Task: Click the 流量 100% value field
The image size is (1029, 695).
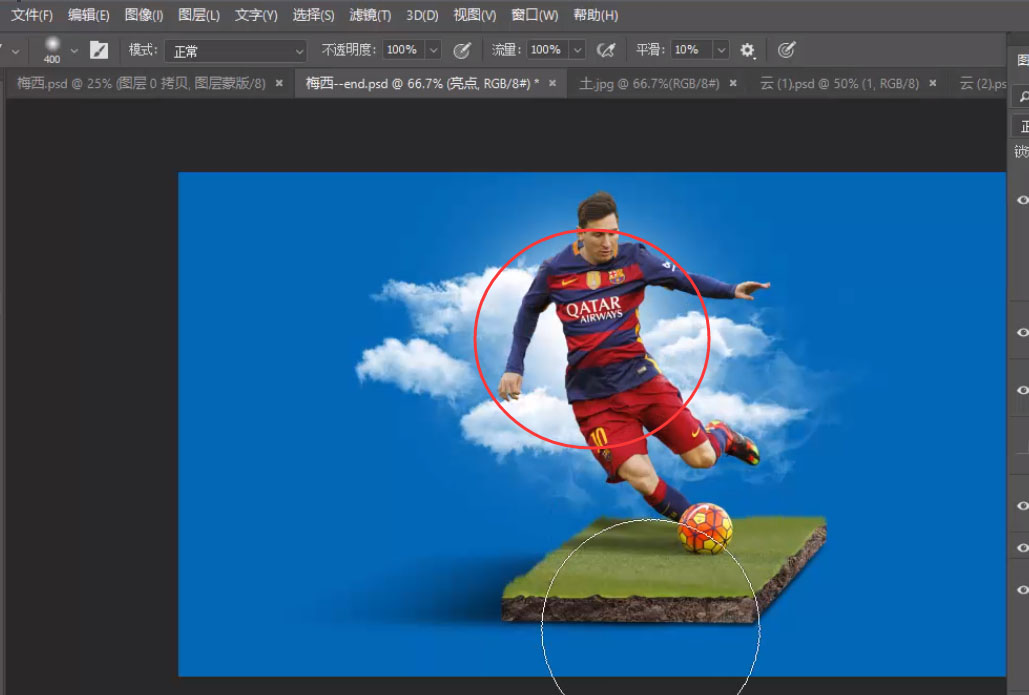Action: (547, 50)
